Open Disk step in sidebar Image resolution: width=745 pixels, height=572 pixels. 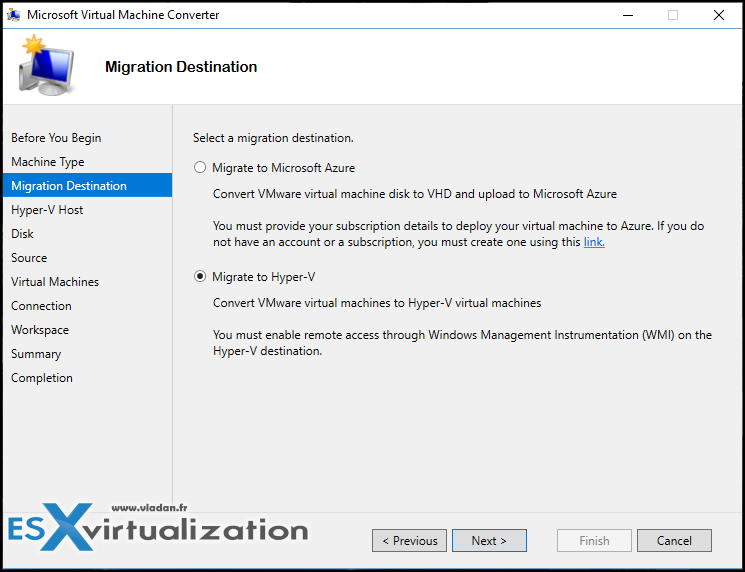[x=22, y=234]
